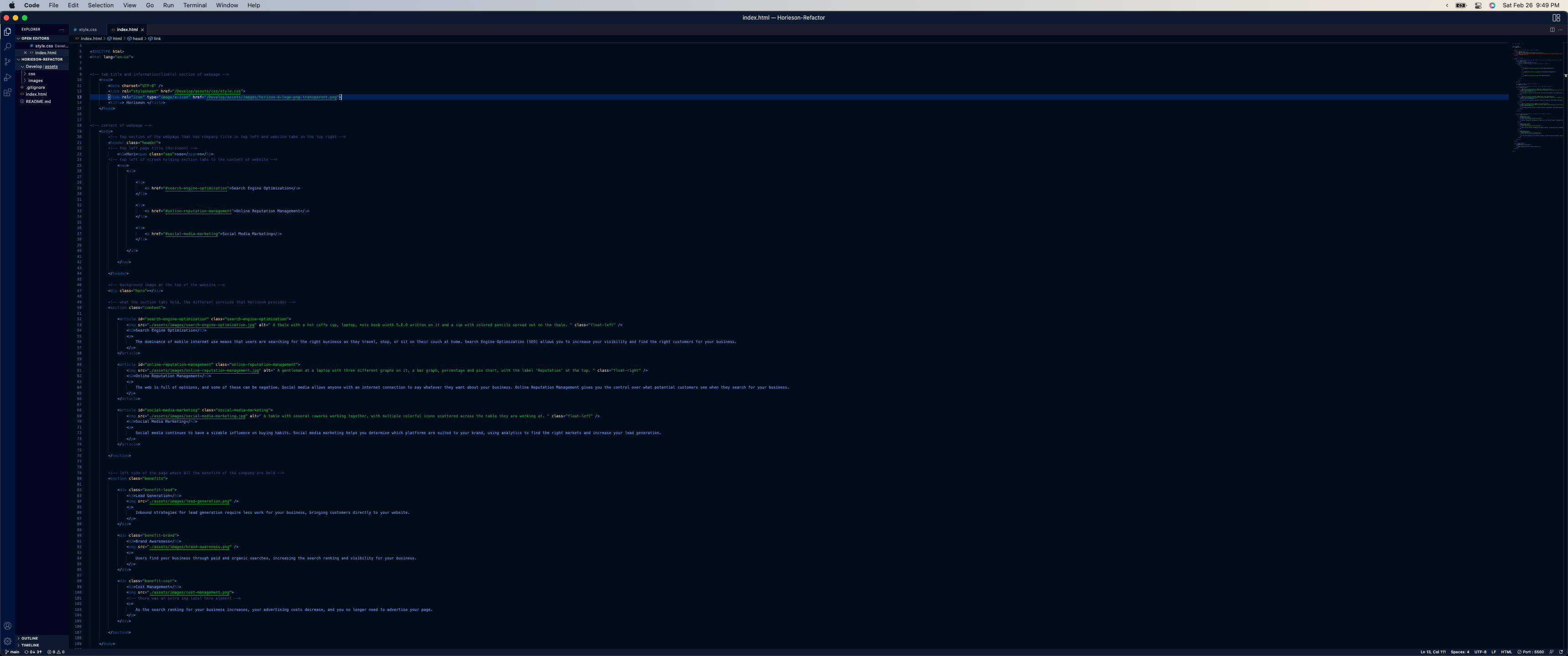Open the README.md file
The height and width of the screenshot is (656, 1568).
(38, 101)
